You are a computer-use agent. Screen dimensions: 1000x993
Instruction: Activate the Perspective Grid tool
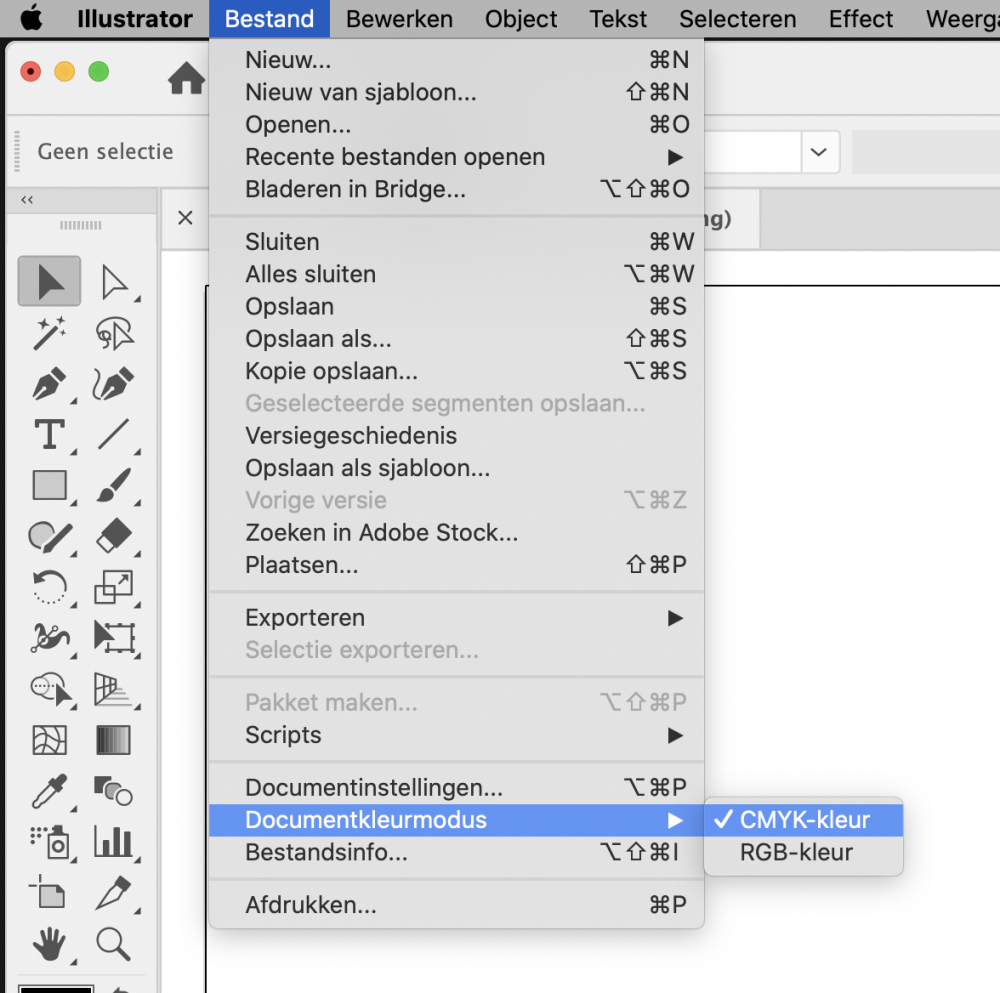pyautogui.click(x=114, y=689)
